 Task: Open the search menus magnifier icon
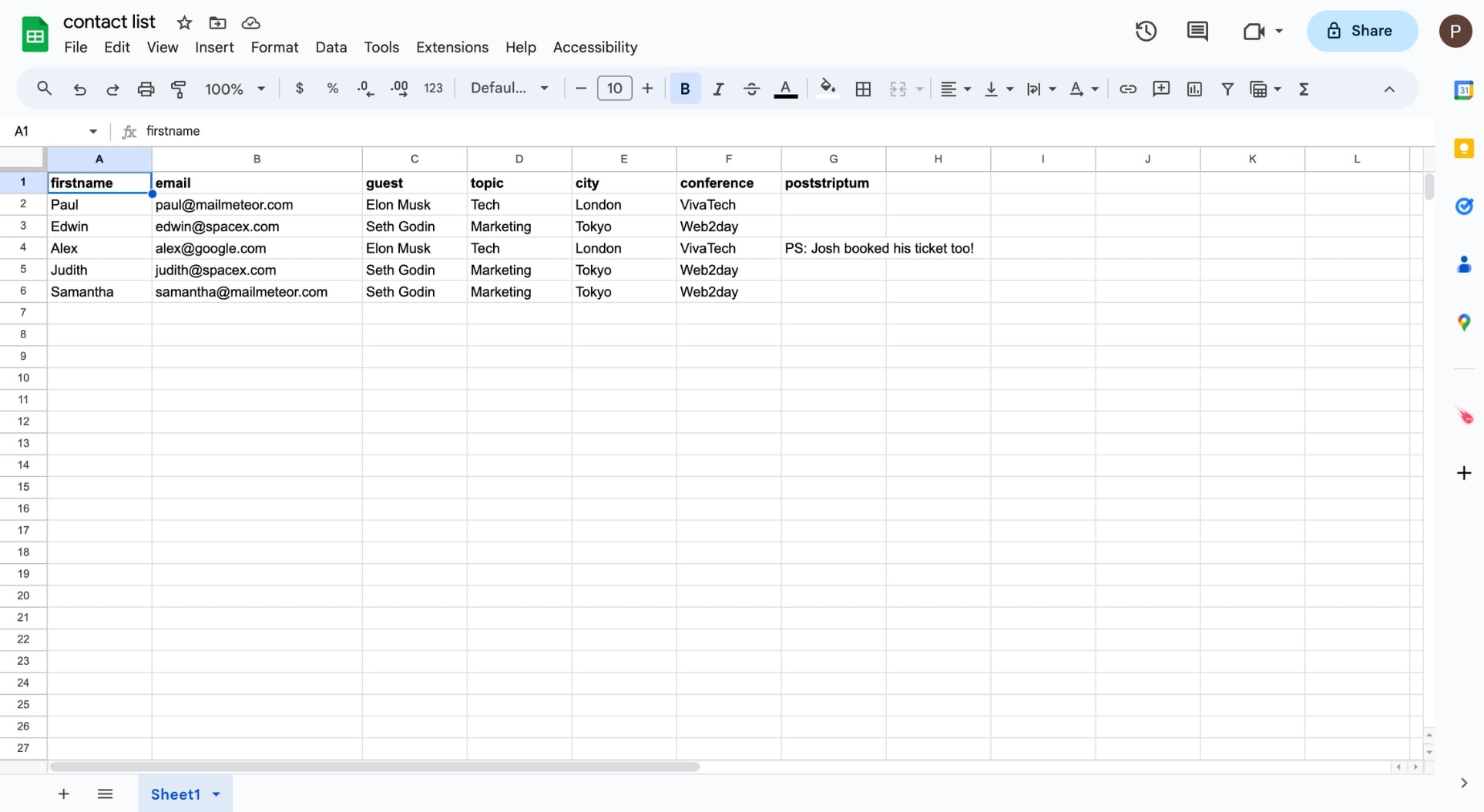(x=44, y=89)
